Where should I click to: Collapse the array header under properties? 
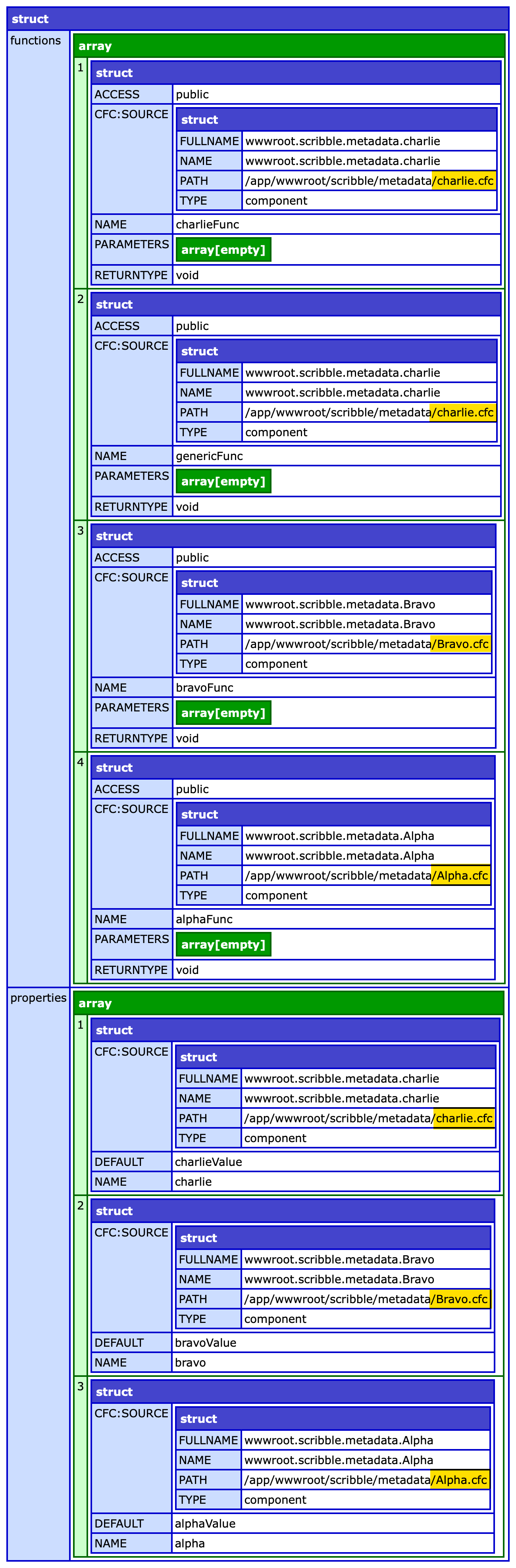pyautogui.click(x=288, y=1003)
